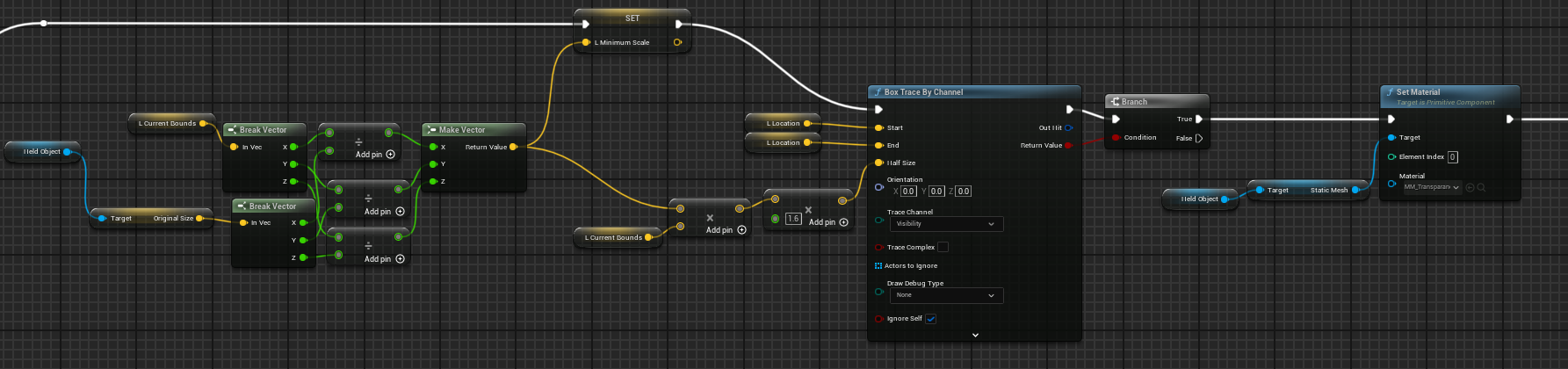
Task: Click the Element Index value field
Action: [1452, 157]
